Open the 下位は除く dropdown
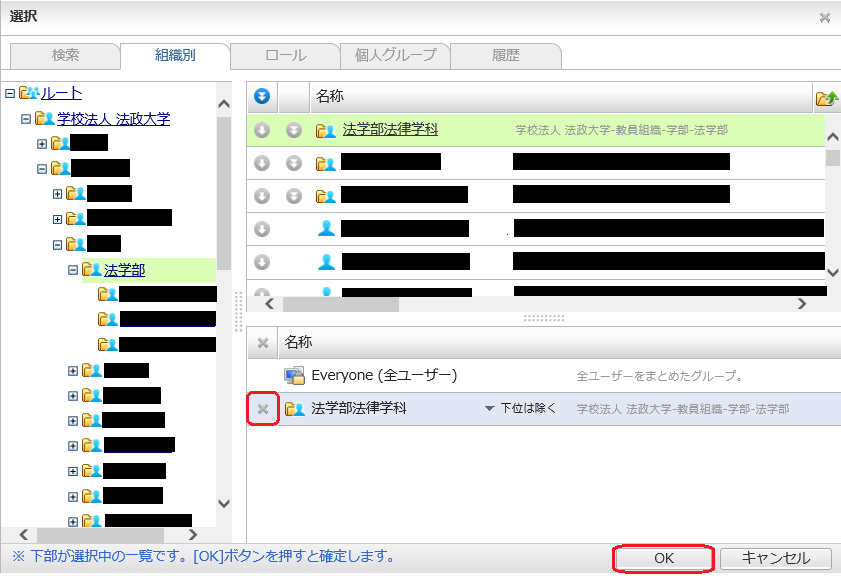 520,408
